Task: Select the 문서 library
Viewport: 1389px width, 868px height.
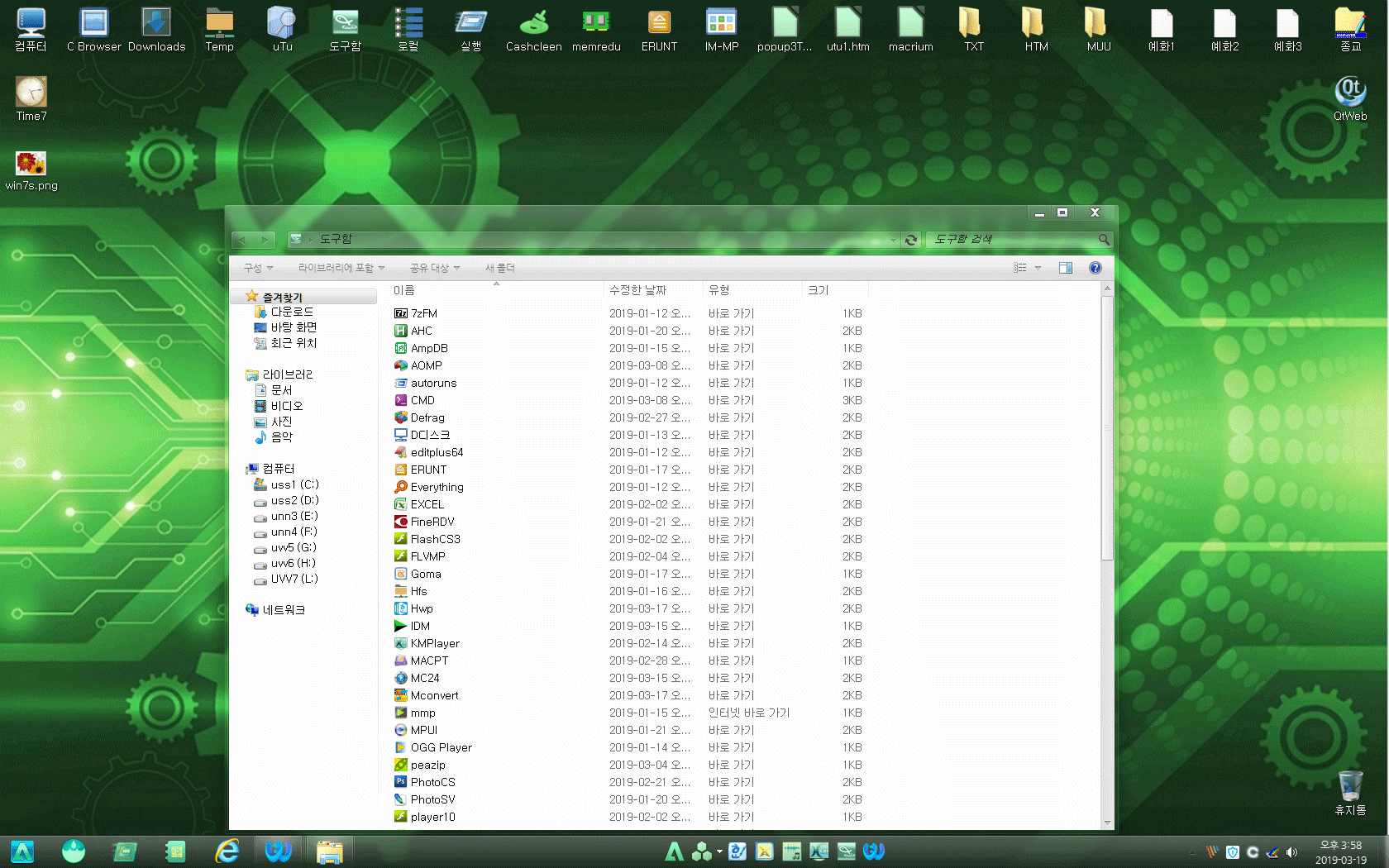Action: point(273,390)
